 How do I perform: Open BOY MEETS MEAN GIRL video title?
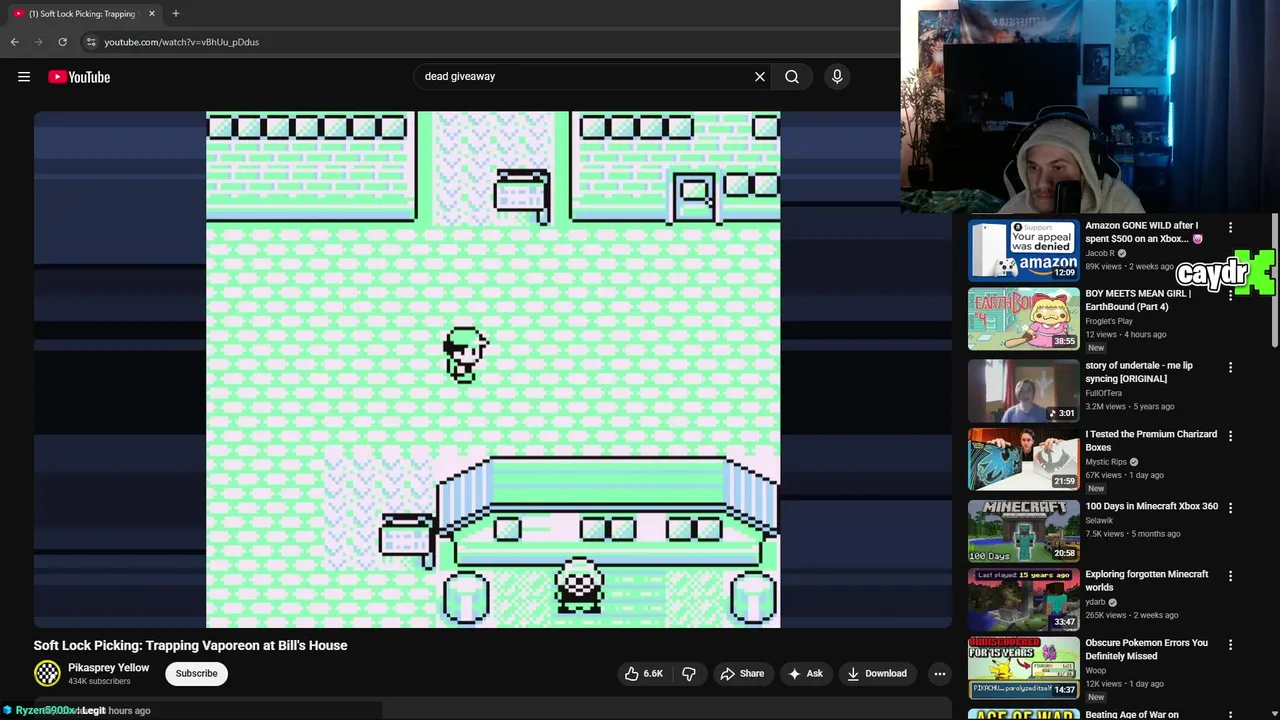(1138, 300)
